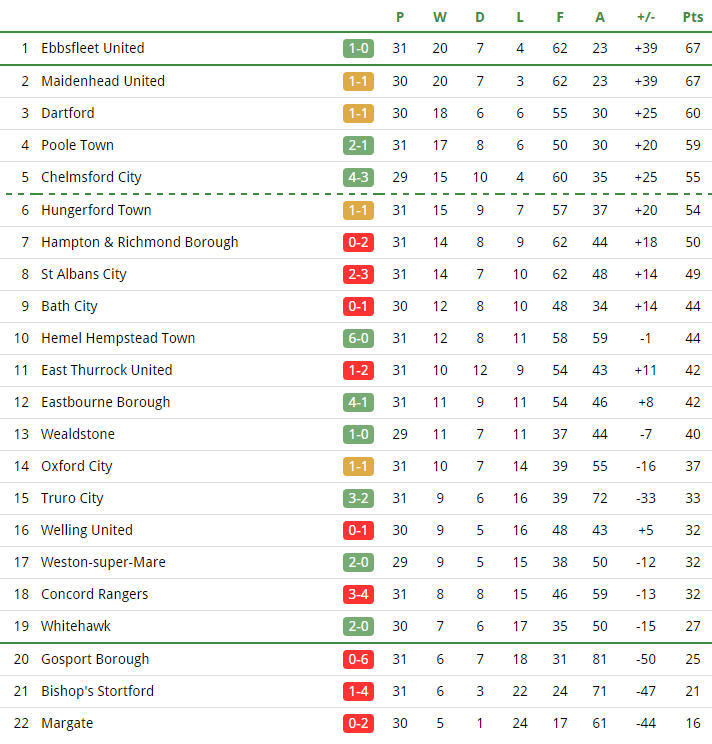This screenshot has width=712, height=744.
Task: Click the +/- goal difference header
Action: point(646,18)
